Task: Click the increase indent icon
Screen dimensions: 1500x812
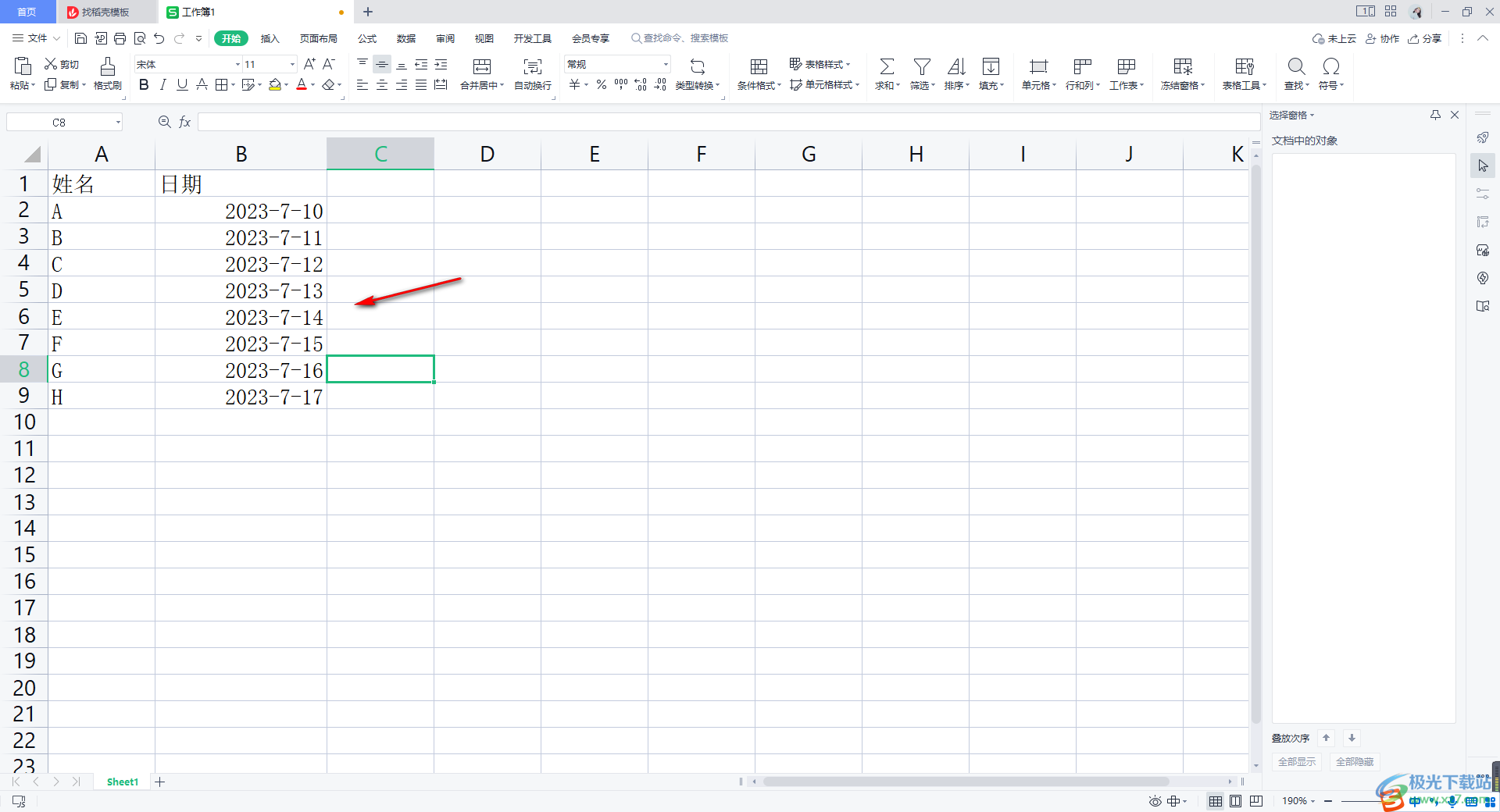Action: [x=441, y=65]
